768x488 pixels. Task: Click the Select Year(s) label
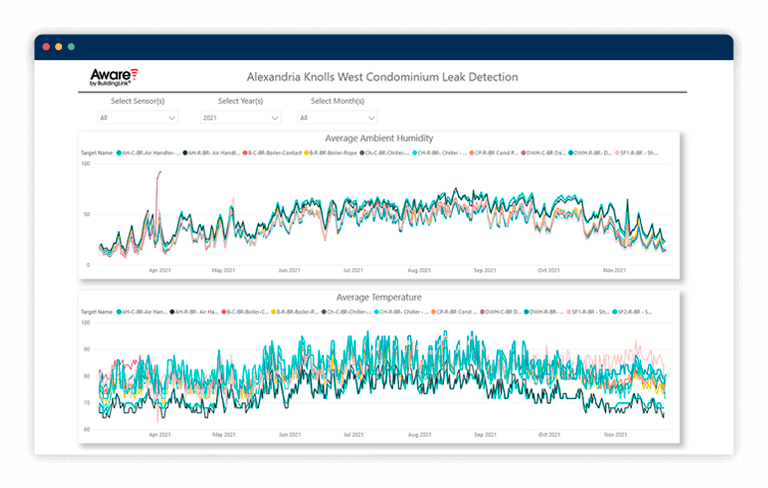tap(240, 101)
